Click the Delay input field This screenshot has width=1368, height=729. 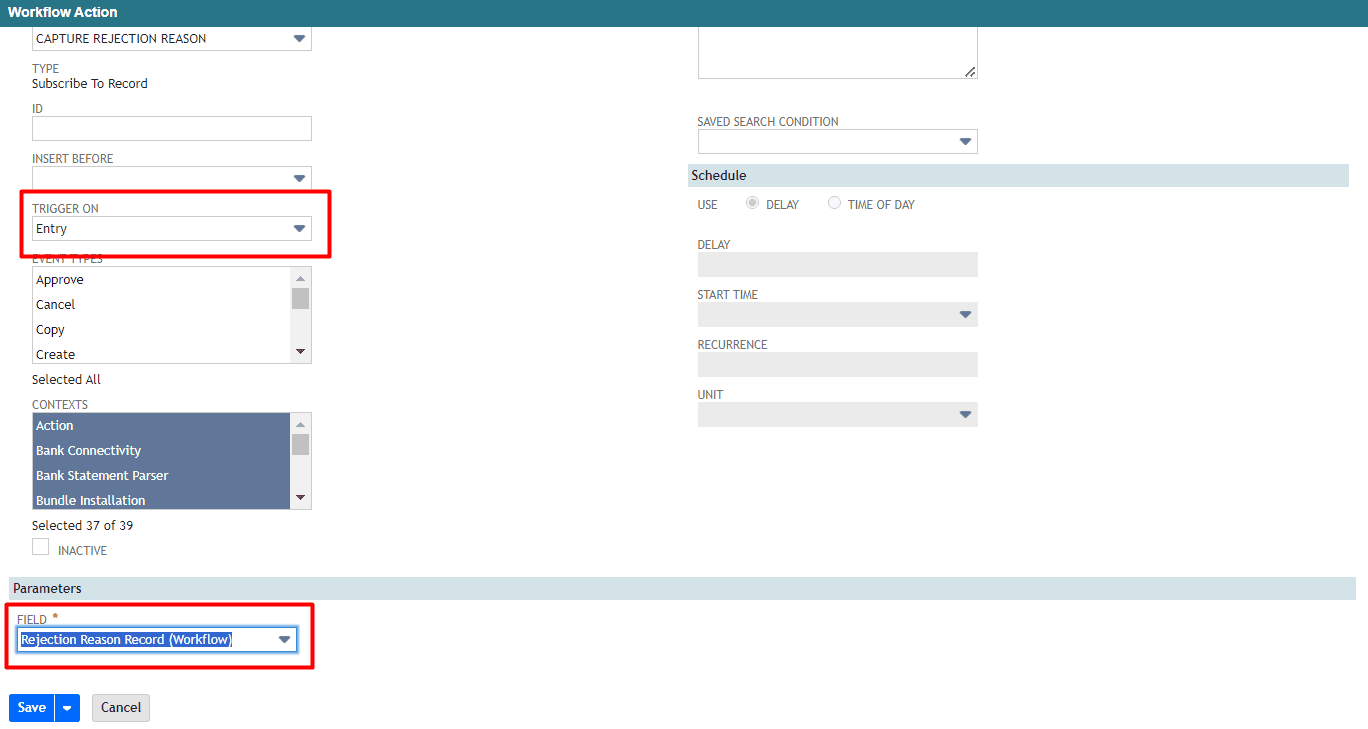tap(837, 265)
